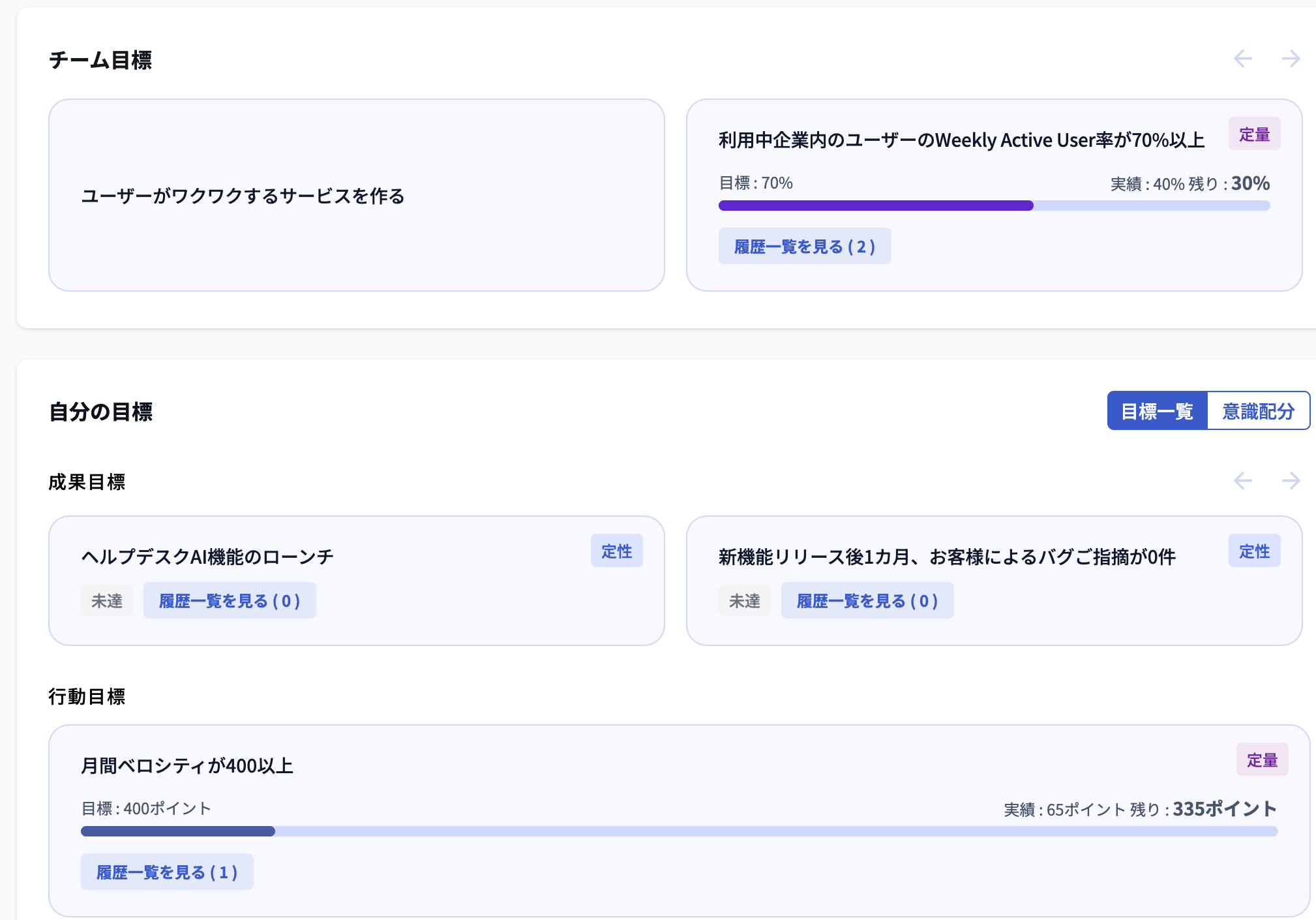Switch to the 意識配分 tab
Screen dimensions: 1316x920
(x=1258, y=411)
